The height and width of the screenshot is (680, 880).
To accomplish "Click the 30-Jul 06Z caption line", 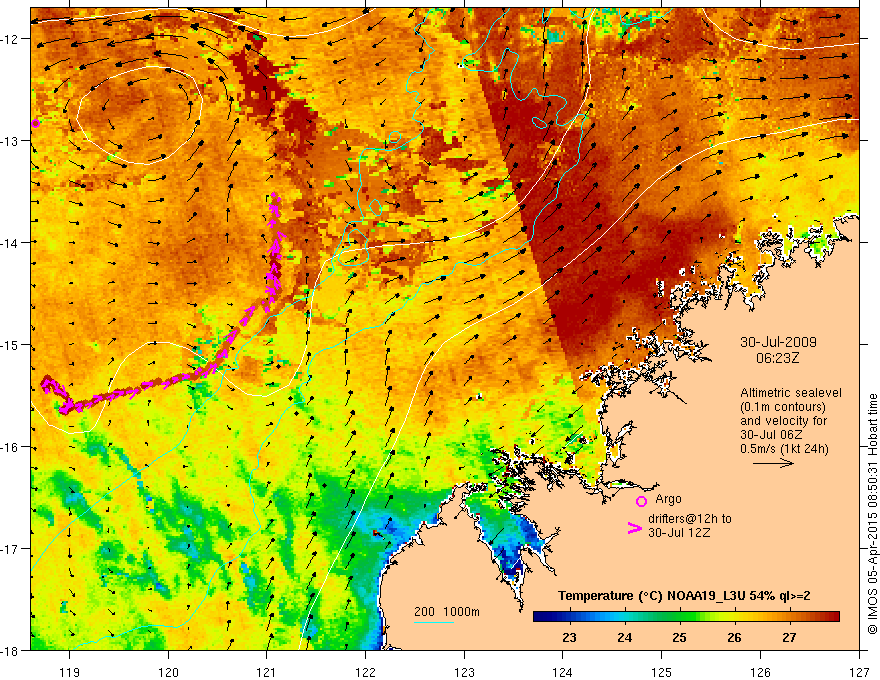I will point(771,435).
